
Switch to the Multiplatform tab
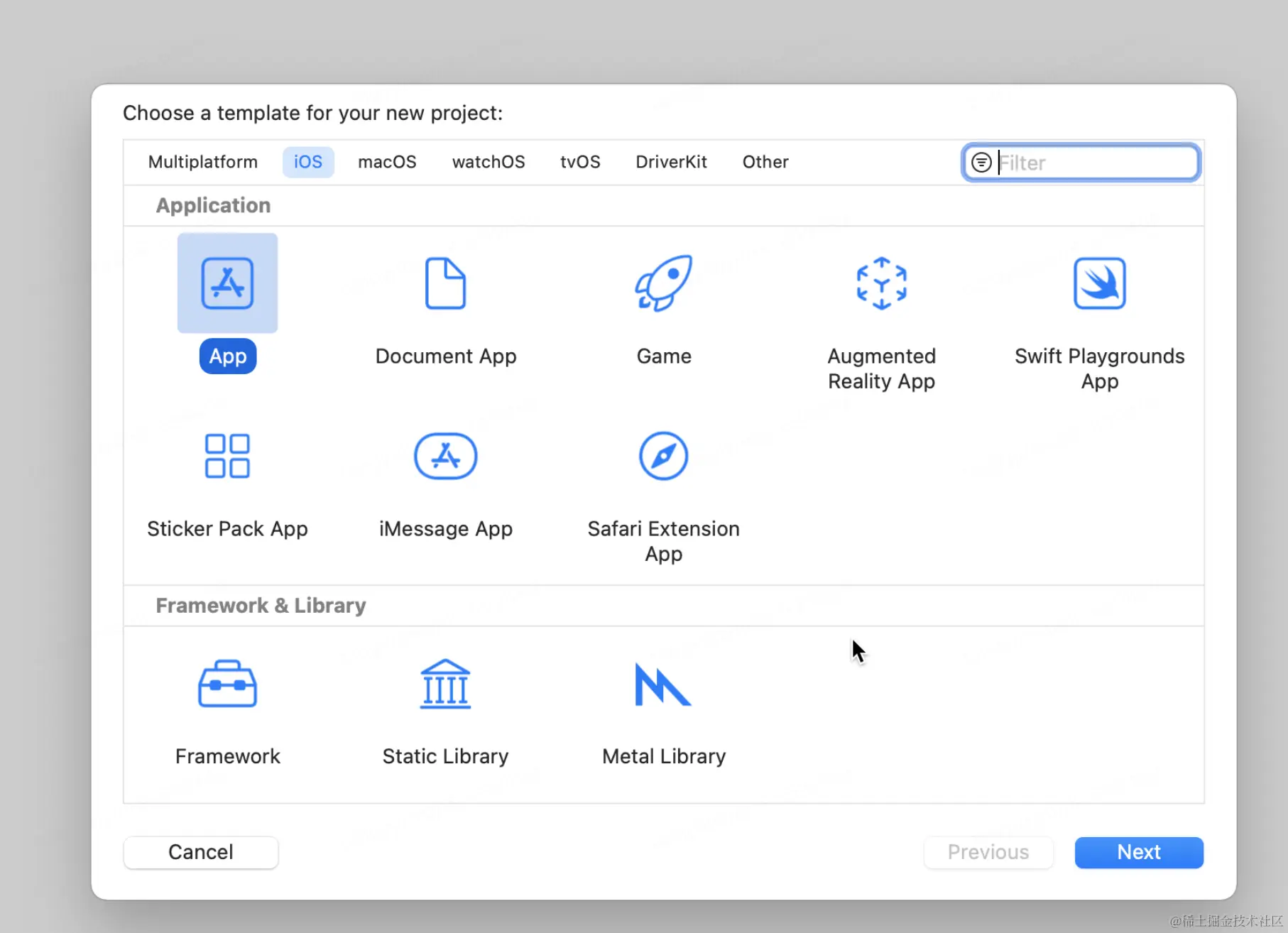coord(203,162)
